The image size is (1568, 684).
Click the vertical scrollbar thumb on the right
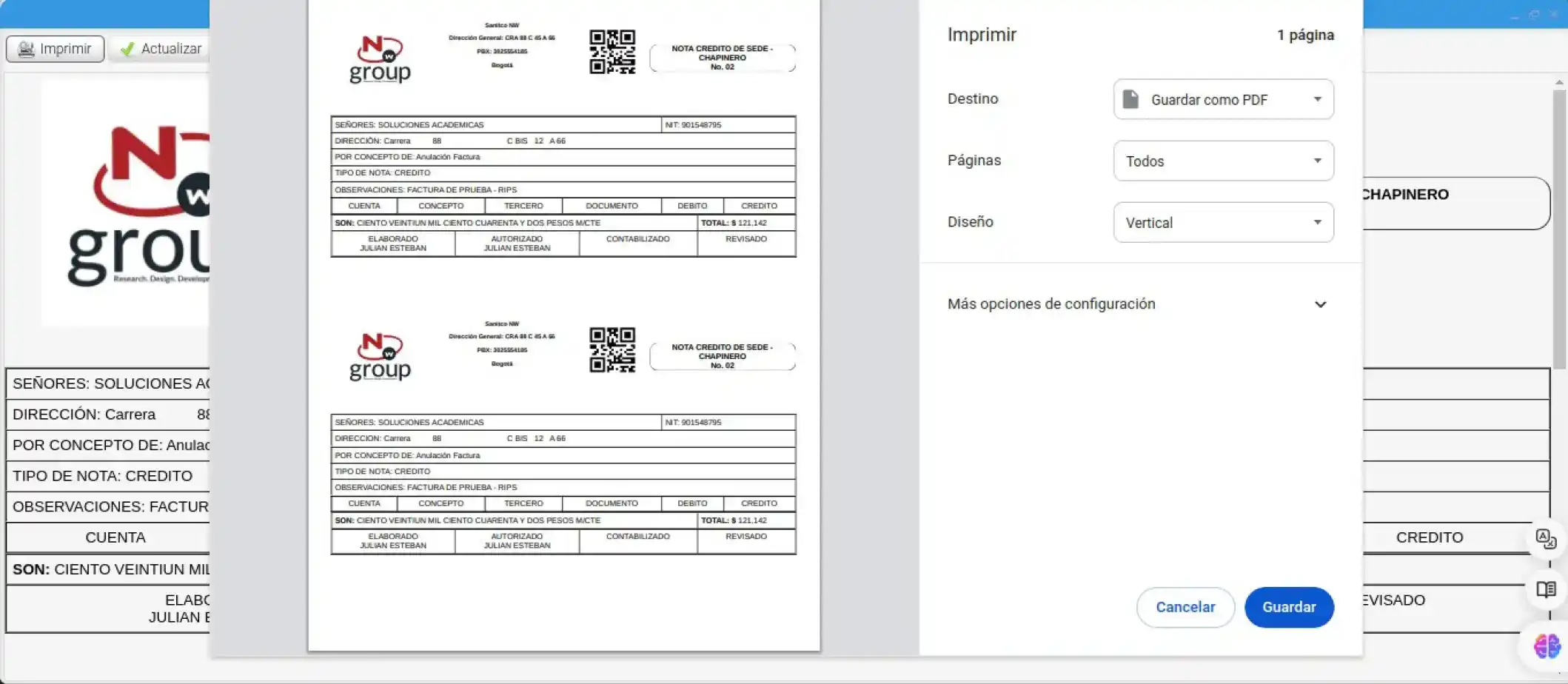point(1559,228)
